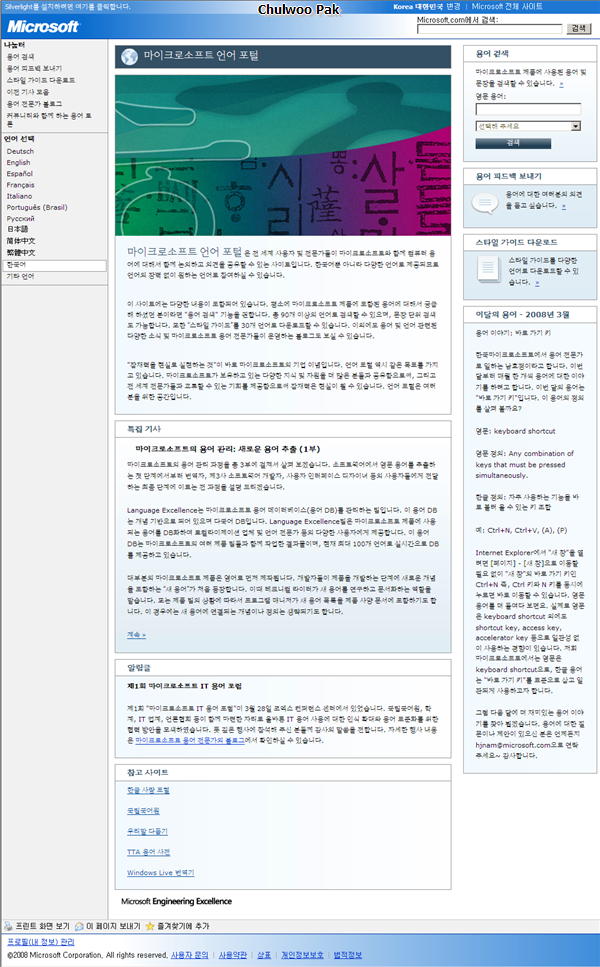This screenshot has width=600, height=967.
Task: Click the 계속 » continue link
Action: (x=136, y=635)
